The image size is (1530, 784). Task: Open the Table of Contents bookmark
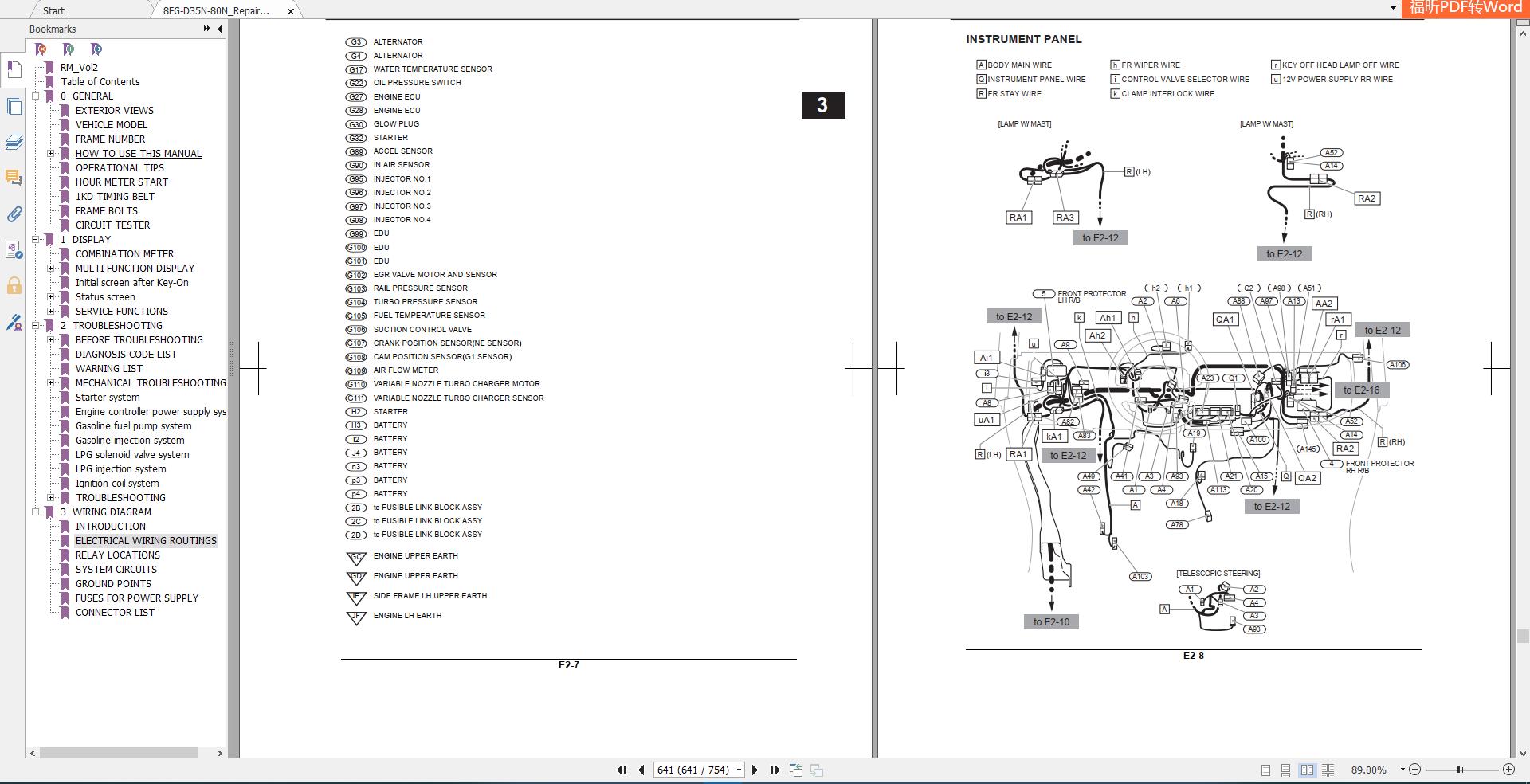pos(100,81)
